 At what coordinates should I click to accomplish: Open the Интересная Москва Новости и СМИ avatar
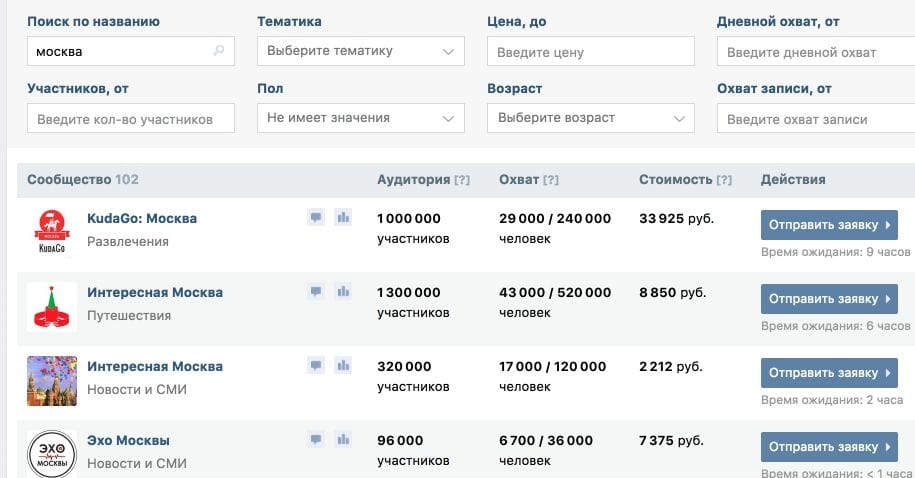[52, 381]
